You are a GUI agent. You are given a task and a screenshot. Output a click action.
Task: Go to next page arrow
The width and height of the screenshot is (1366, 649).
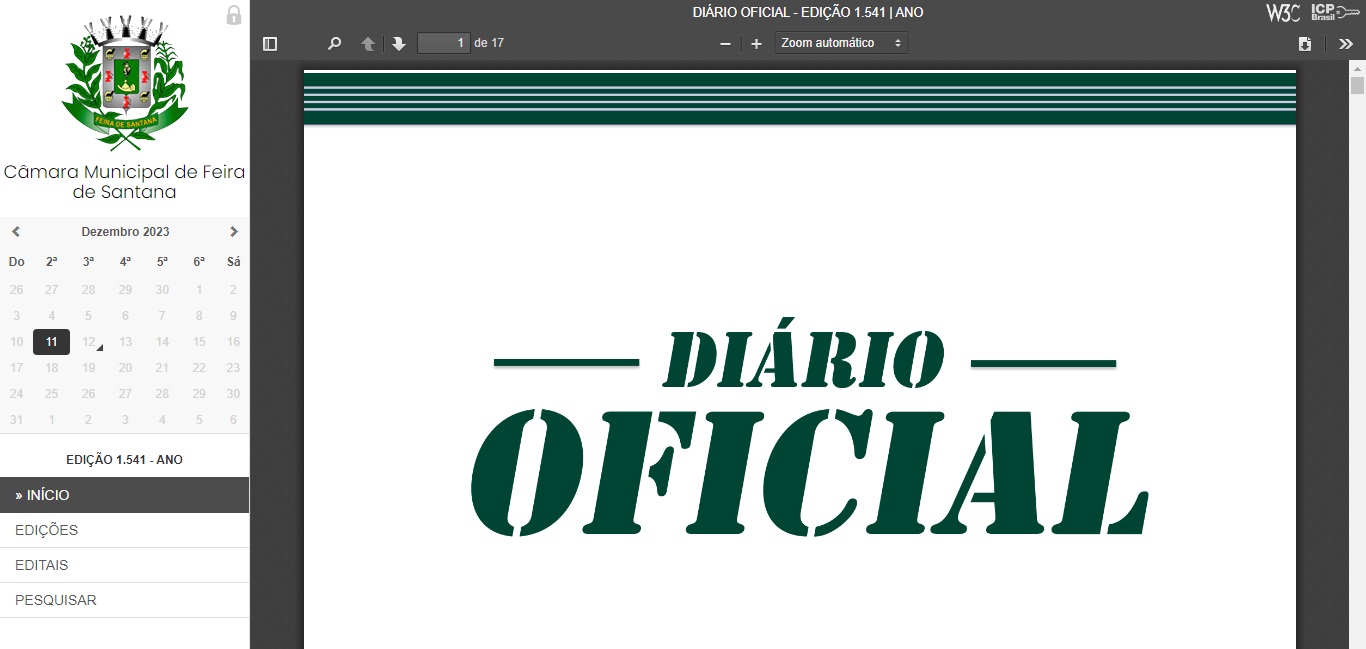pyautogui.click(x=399, y=44)
